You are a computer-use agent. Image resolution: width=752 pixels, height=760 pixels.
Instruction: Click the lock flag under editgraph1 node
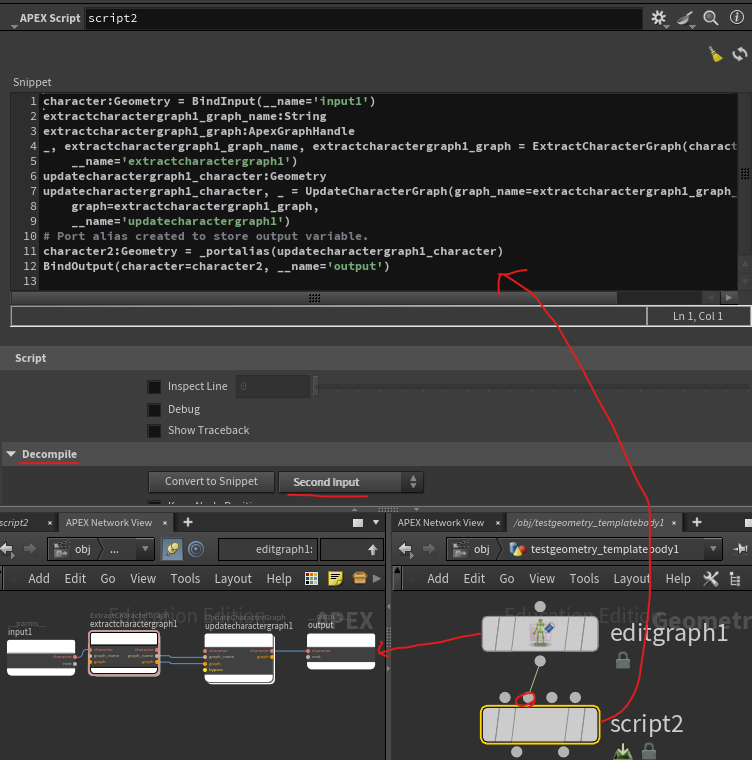click(623, 660)
